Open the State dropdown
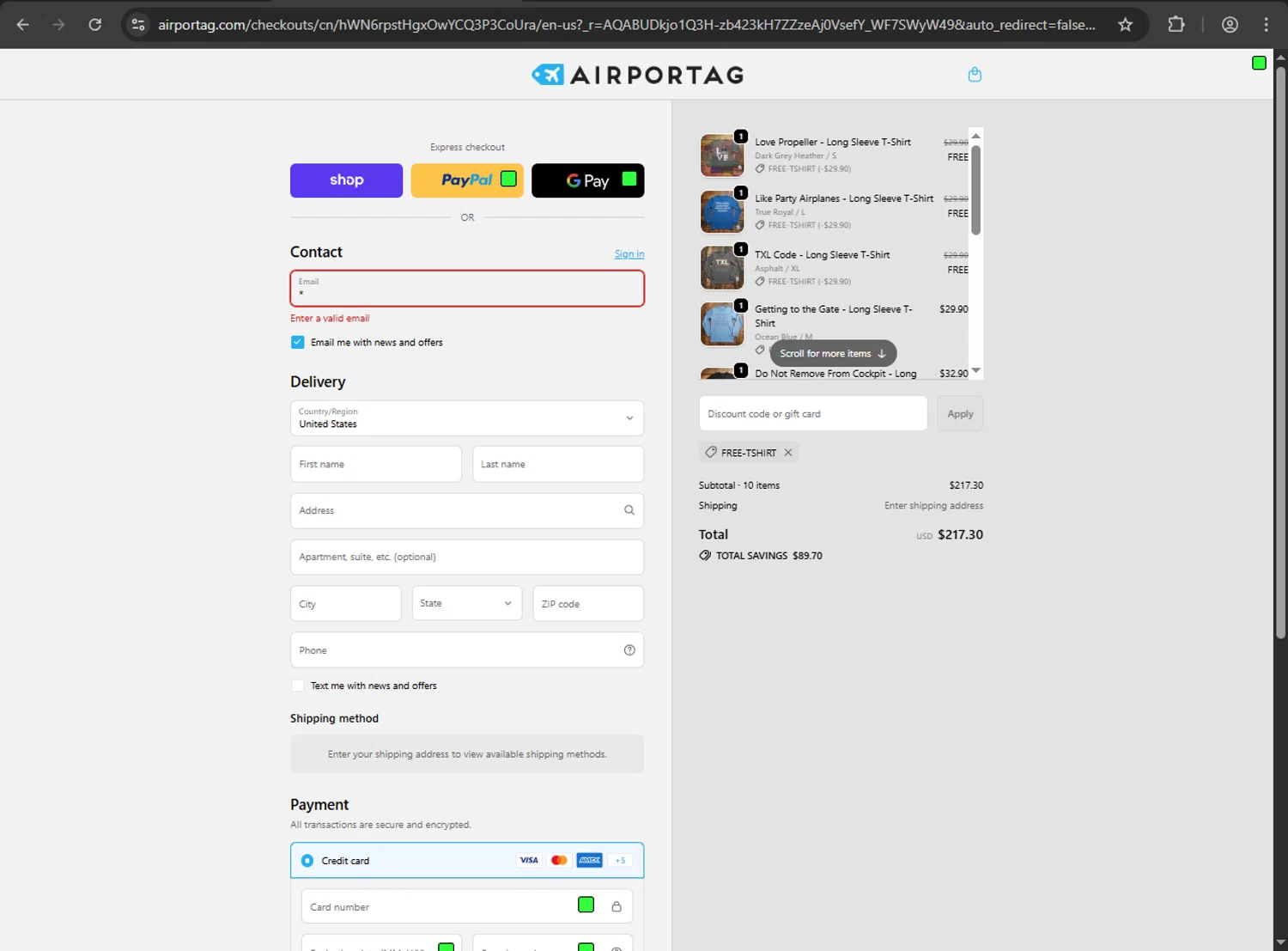This screenshot has height=951, width=1288. click(466, 603)
